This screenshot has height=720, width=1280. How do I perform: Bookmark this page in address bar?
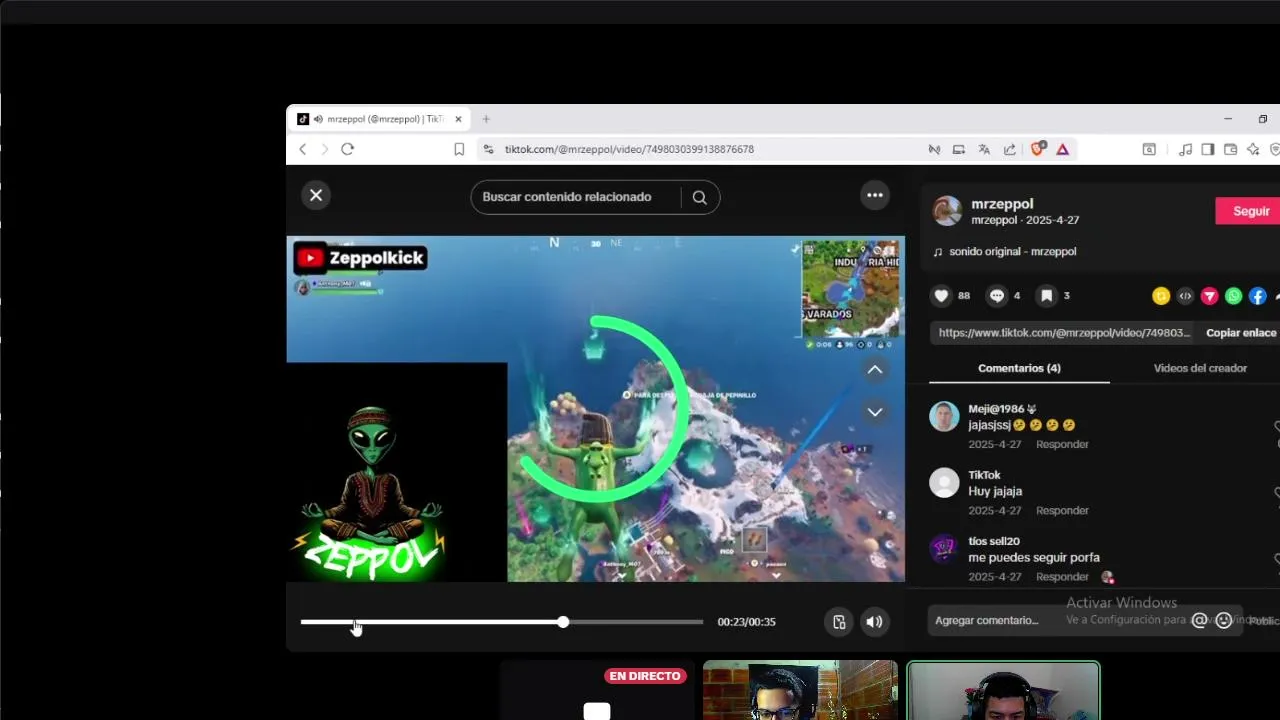click(x=459, y=149)
